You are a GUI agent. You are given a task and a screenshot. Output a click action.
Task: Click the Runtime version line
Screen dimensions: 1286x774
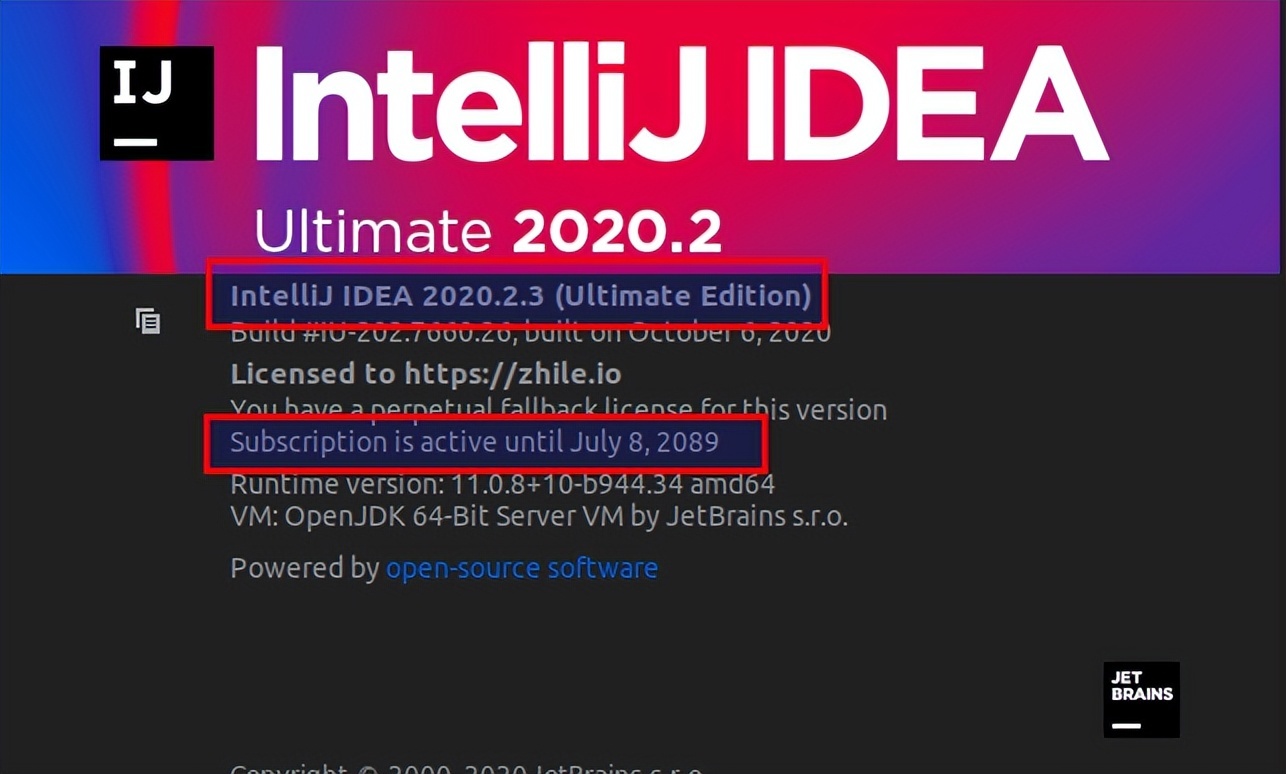point(502,485)
